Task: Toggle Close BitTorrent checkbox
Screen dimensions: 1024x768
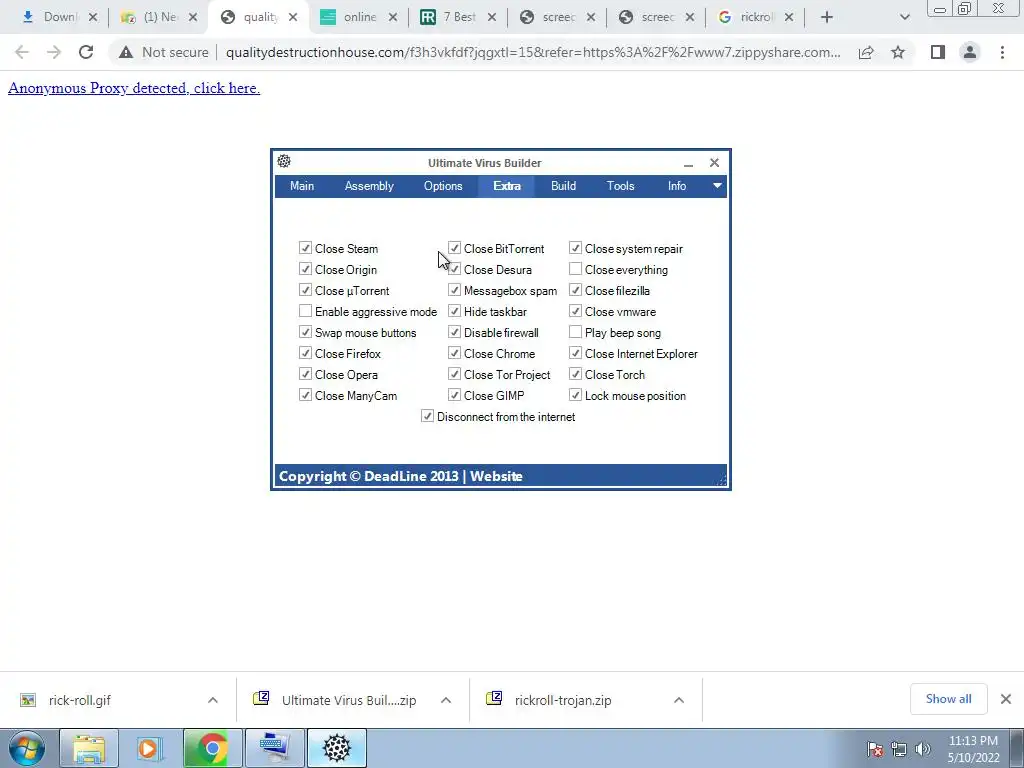Action: pos(455,248)
